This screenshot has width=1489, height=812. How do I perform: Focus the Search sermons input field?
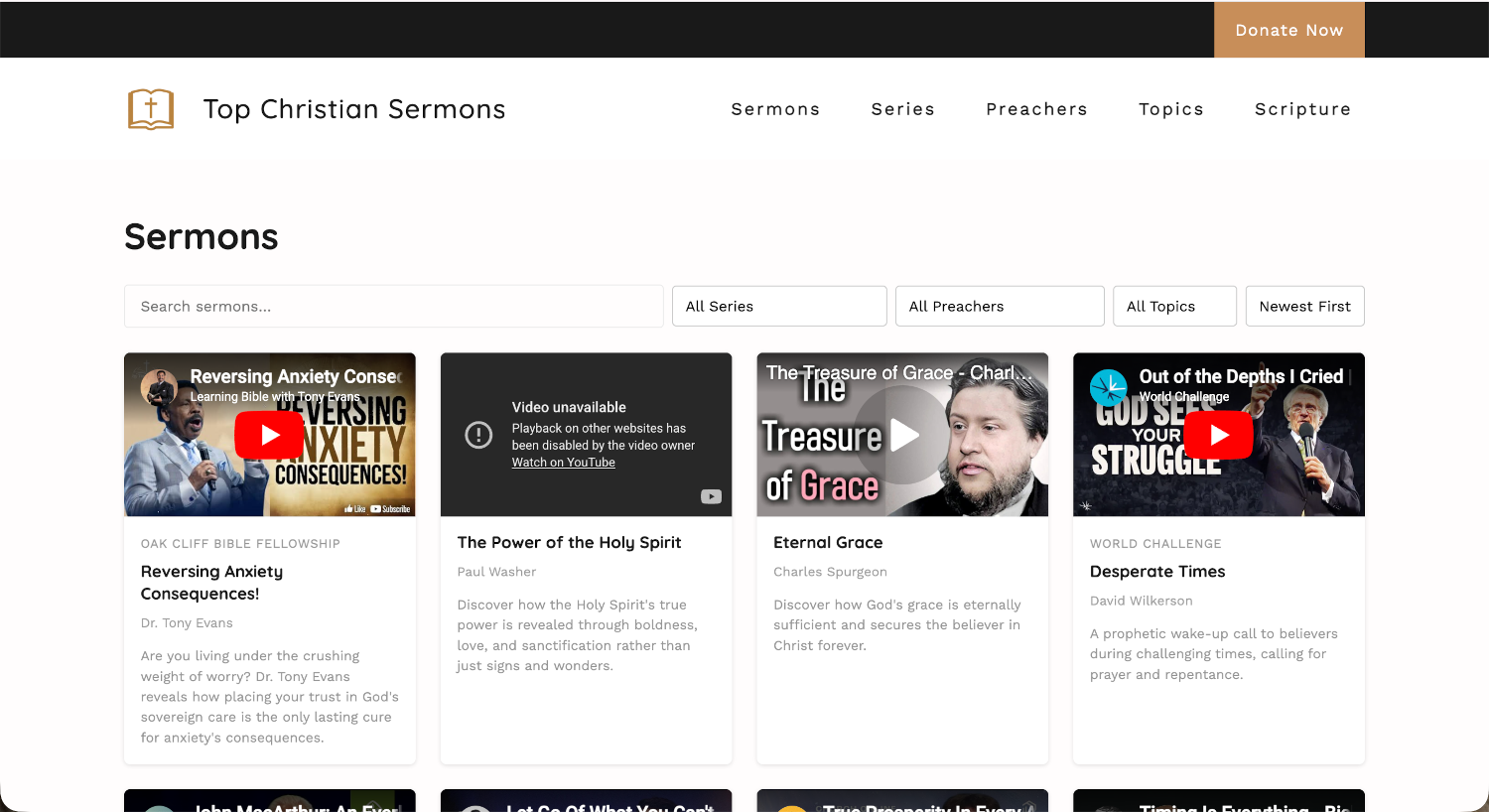click(x=393, y=306)
